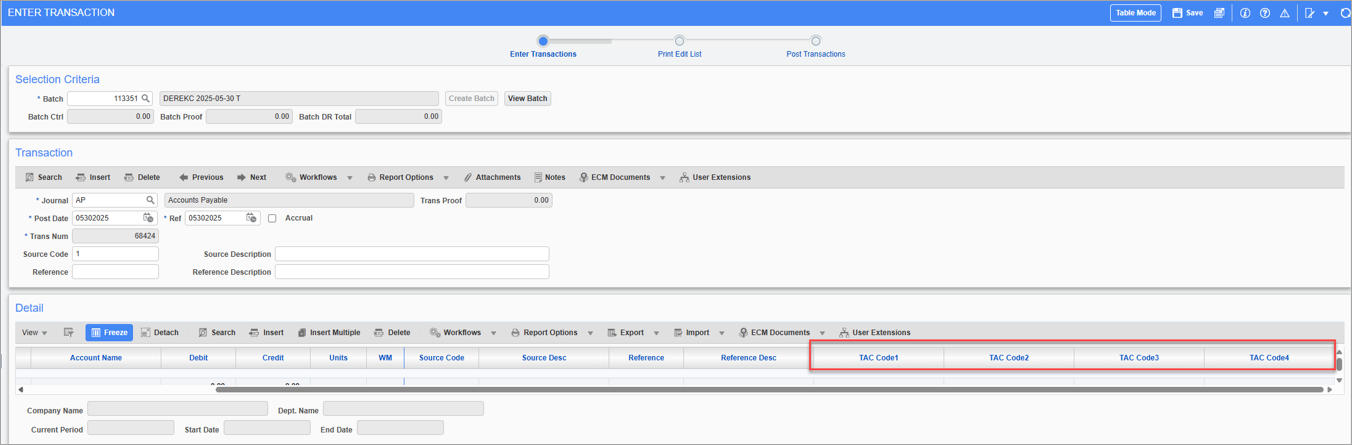This screenshot has height=445, width=1352.
Task: Go to Next transaction
Action: coord(251,177)
